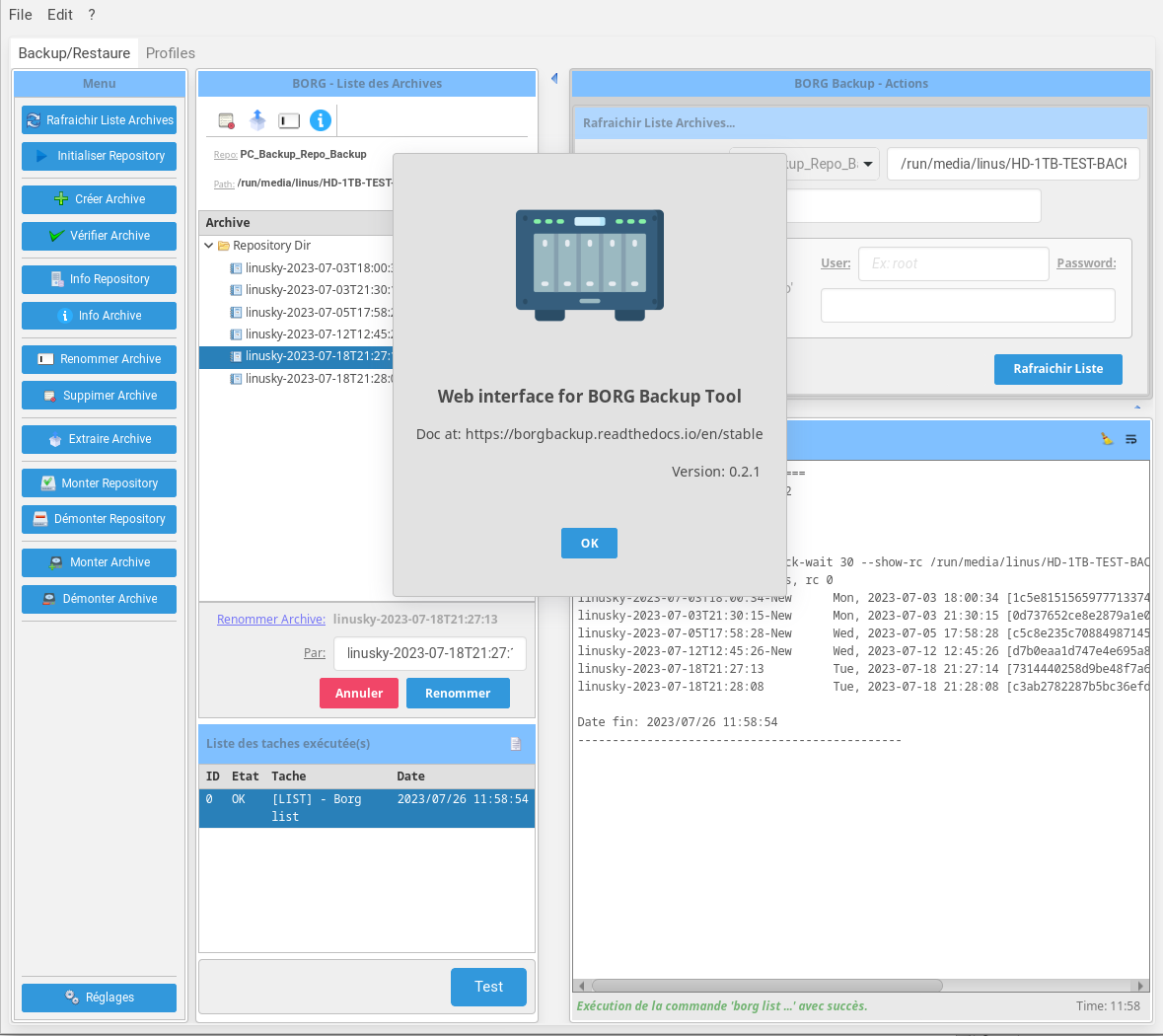Screen dimensions: 1163x1036
Task: Click the rename archive toolbar icon
Action: pos(288,121)
